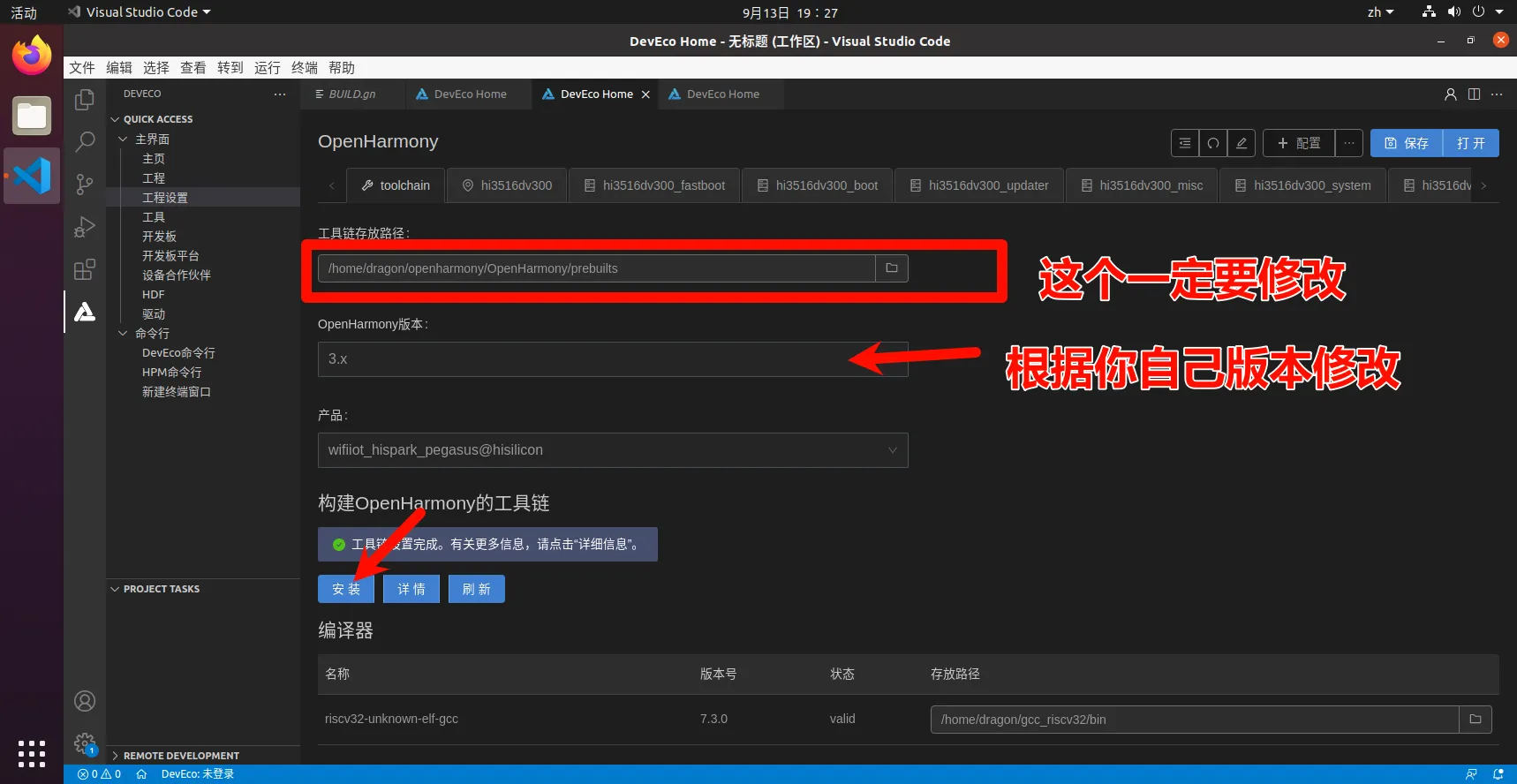This screenshot has width=1517, height=784.
Task: Click the DevEco icon in activity bar
Action: click(85, 312)
